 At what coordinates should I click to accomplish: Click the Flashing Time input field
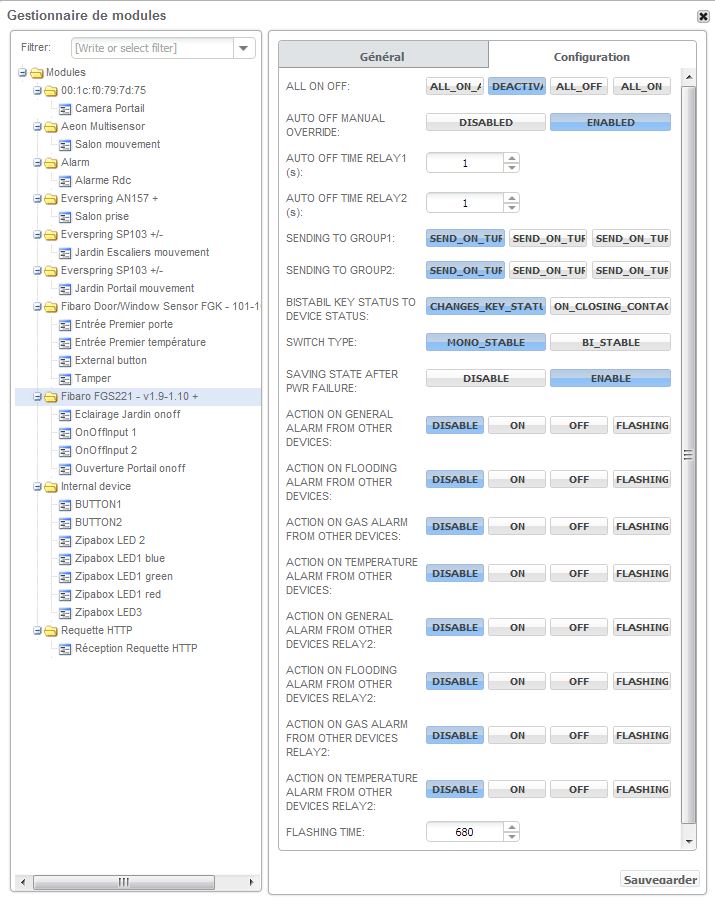(x=464, y=831)
